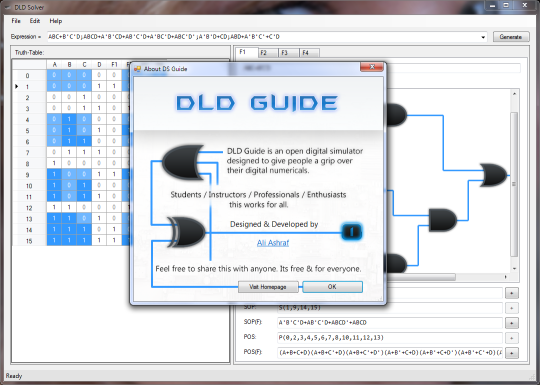Click the Generate button
Image resolution: width=540 pixels, height=385 pixels.
point(511,37)
